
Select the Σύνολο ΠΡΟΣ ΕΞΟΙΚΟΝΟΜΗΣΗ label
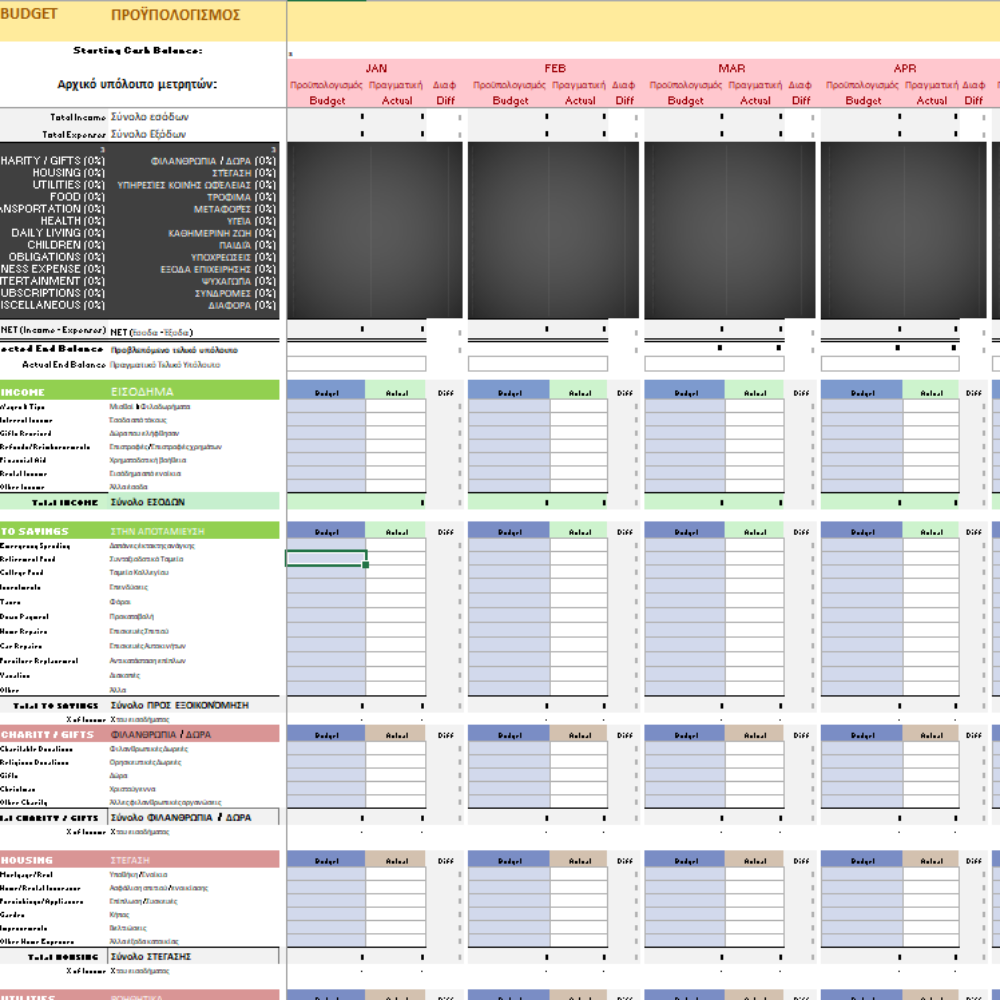point(179,705)
